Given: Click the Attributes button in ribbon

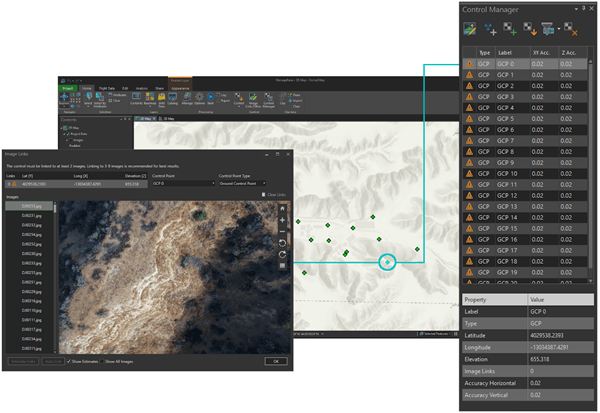Looking at the screenshot, I should click(118, 95).
